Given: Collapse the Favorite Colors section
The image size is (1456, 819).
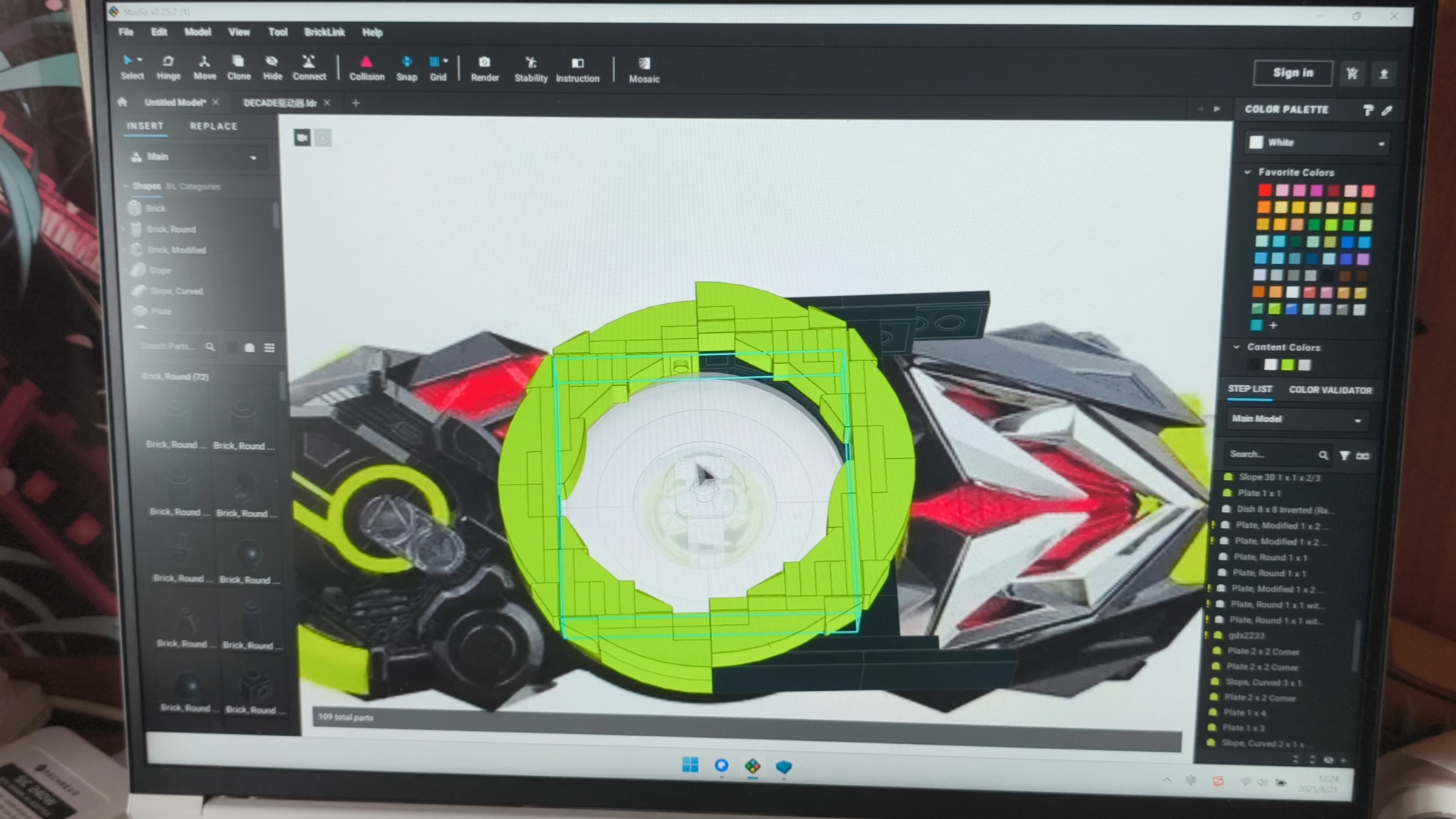Looking at the screenshot, I should [x=1247, y=172].
